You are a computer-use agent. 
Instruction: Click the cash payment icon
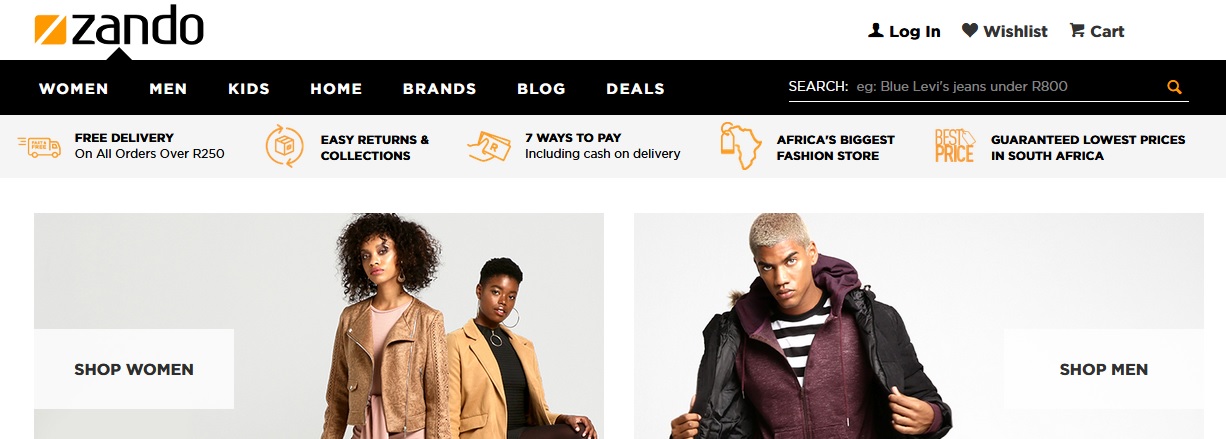tap(489, 147)
